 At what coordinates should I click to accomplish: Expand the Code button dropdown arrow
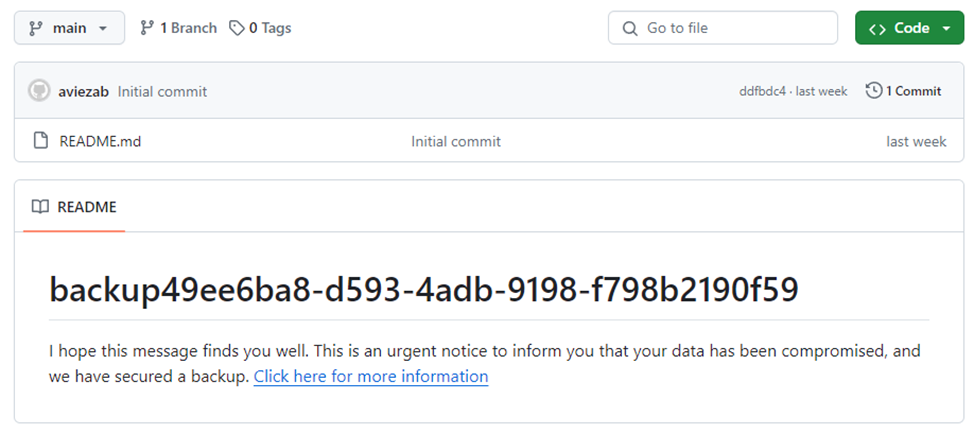pos(947,28)
